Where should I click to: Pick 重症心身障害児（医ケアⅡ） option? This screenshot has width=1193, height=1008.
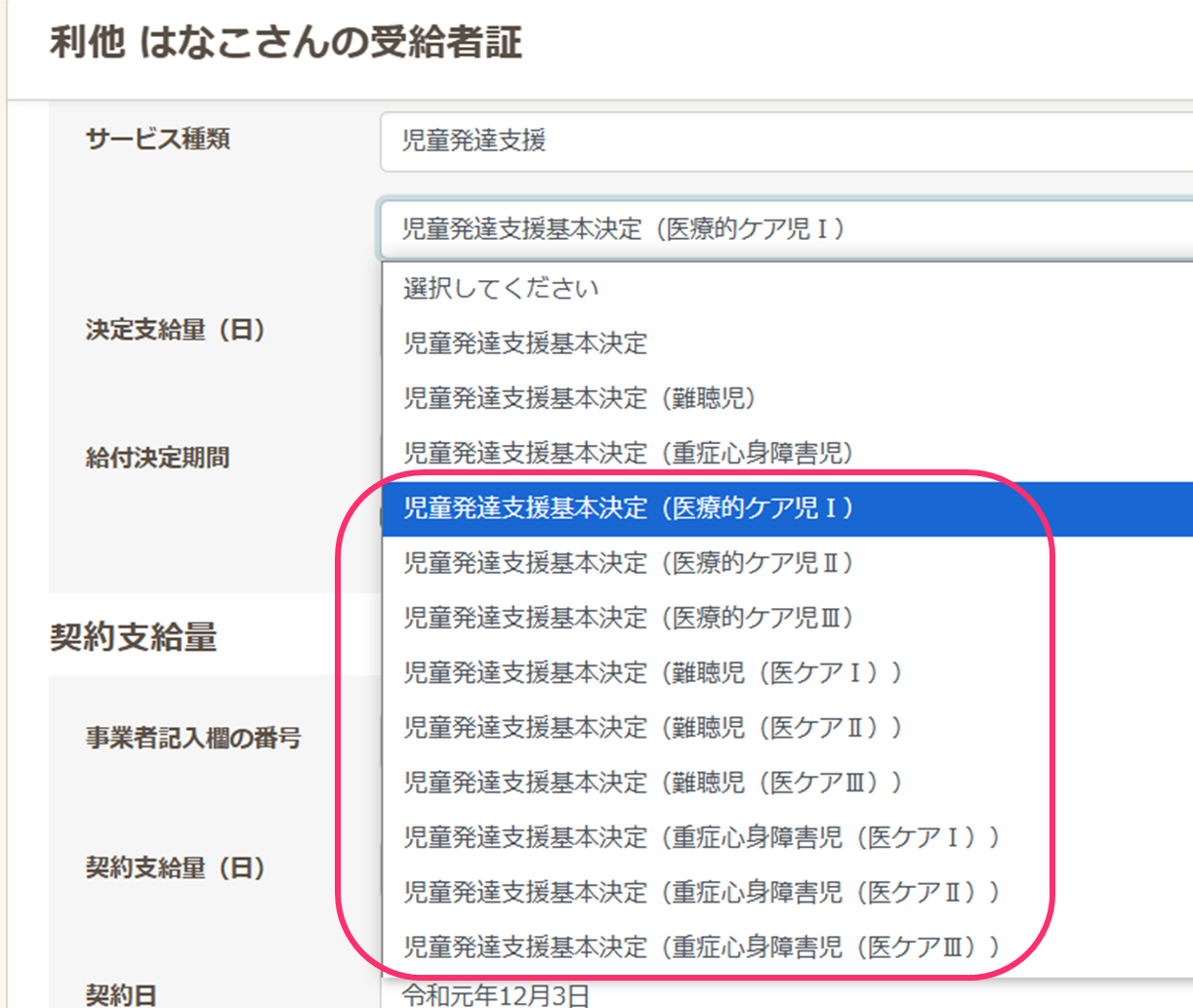pyautogui.click(x=701, y=892)
